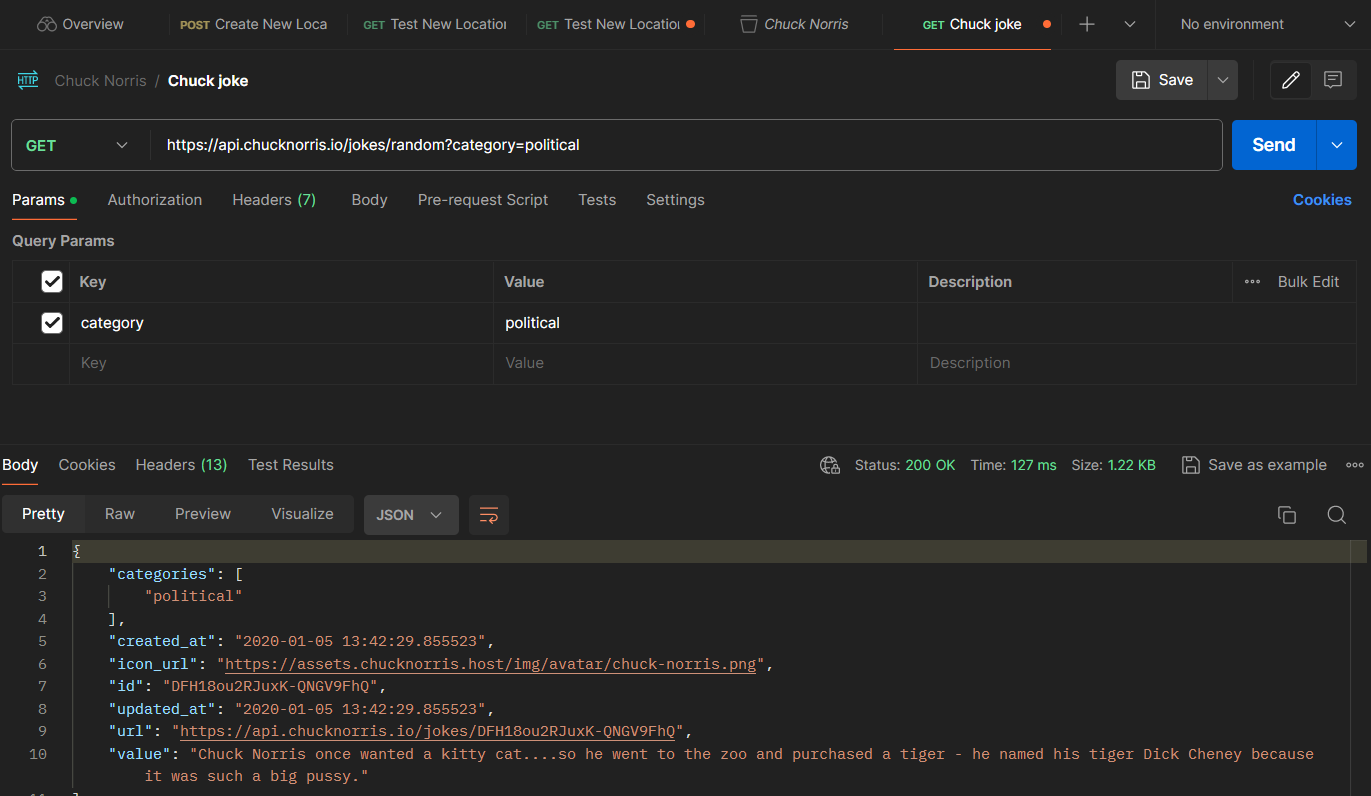Open the response Cookies tab

pyautogui.click(x=87, y=465)
